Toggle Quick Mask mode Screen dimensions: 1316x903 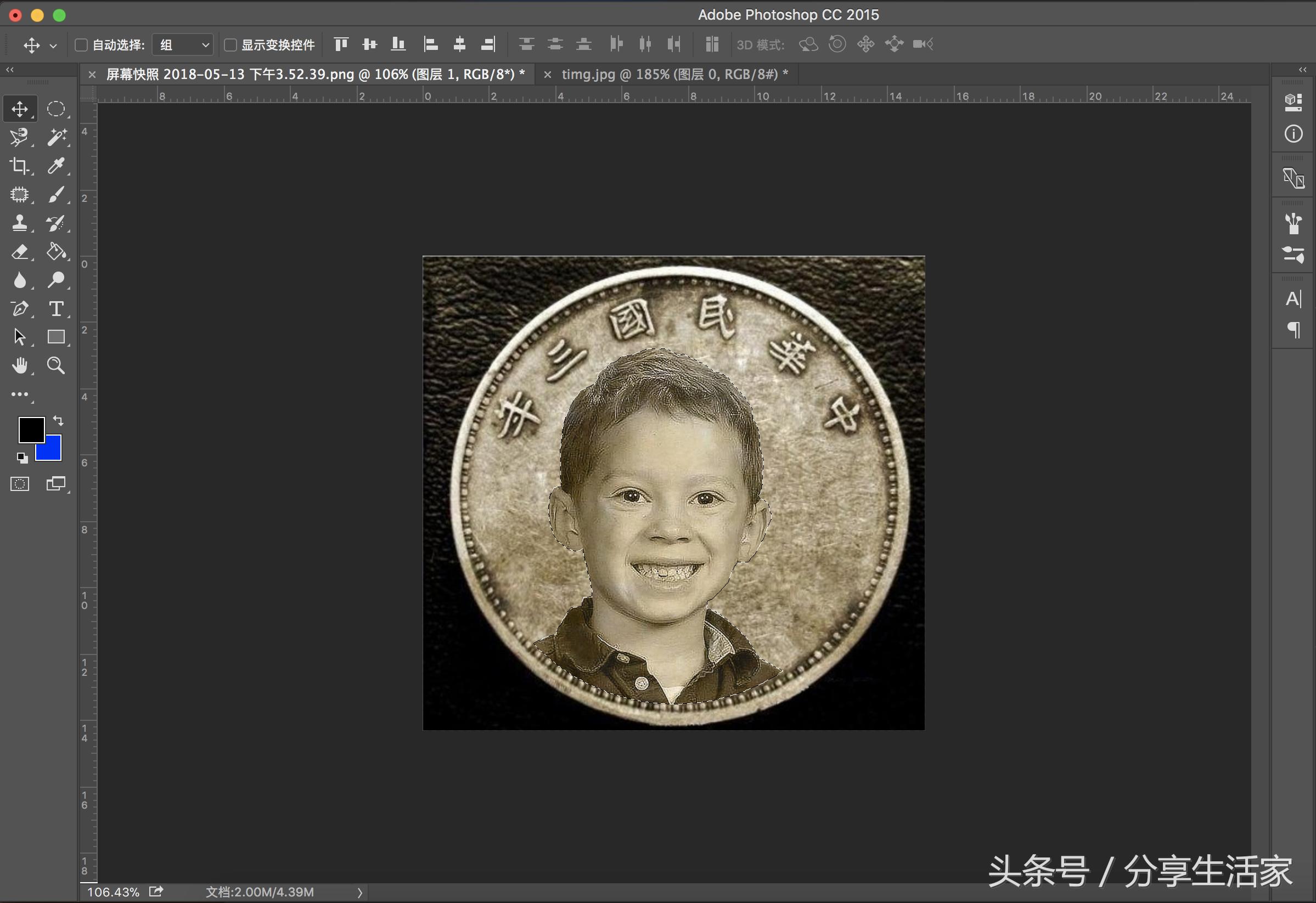(x=20, y=483)
